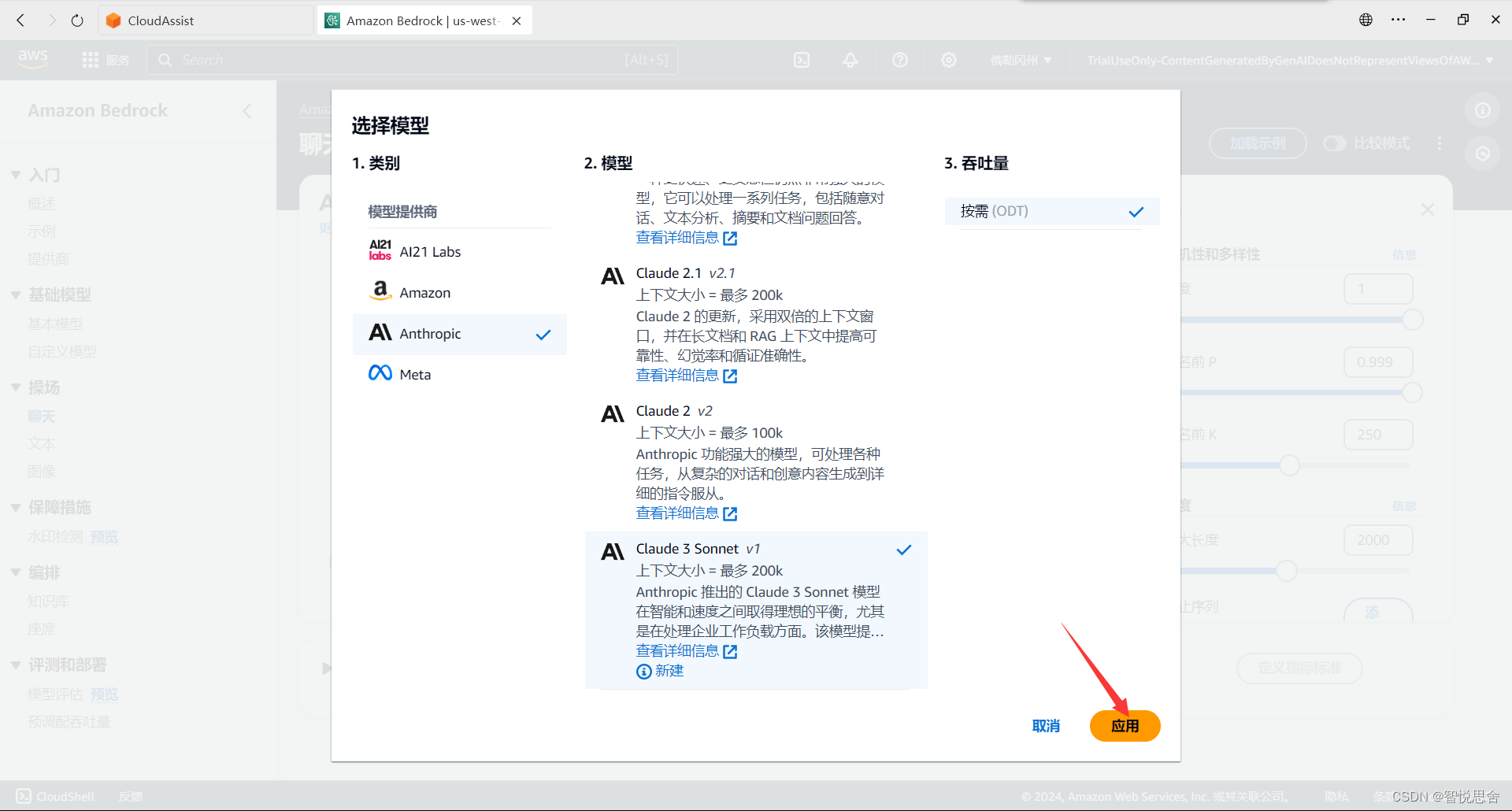1512x811 pixels.
Task: Switch to the CloudAssist tab
Action: pos(206,20)
